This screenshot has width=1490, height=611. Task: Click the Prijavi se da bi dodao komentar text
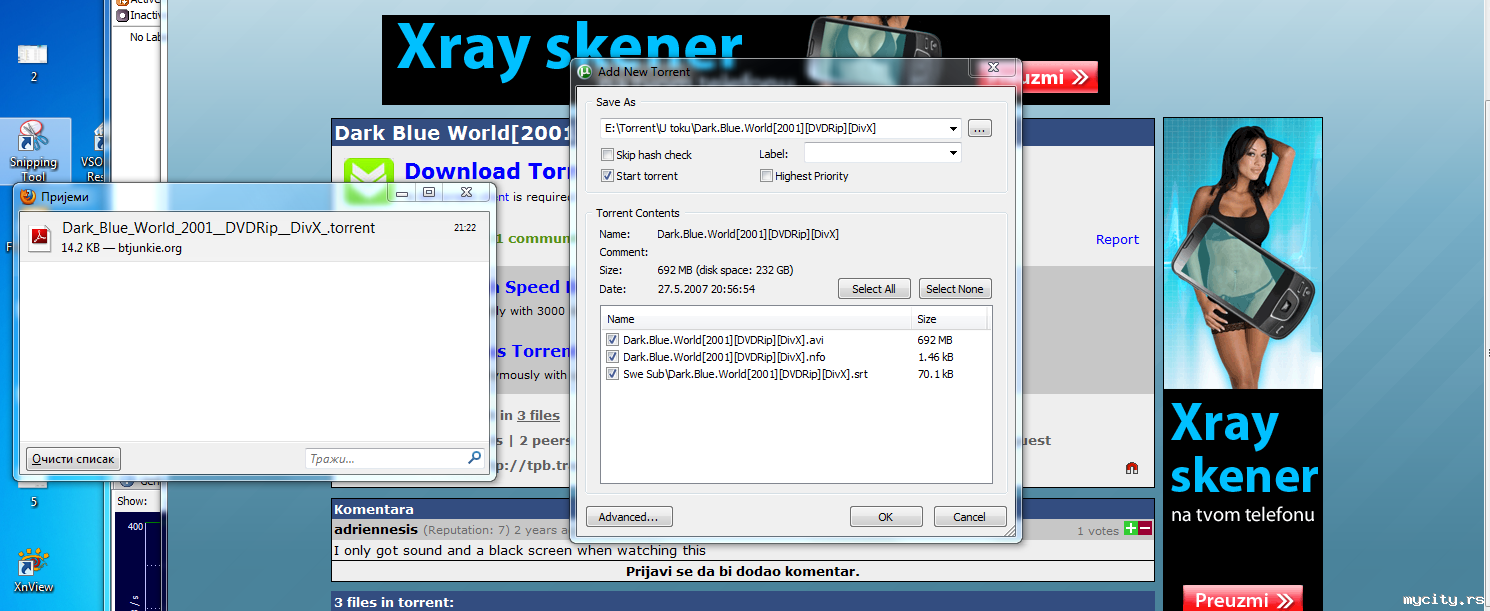pyautogui.click(x=743, y=572)
